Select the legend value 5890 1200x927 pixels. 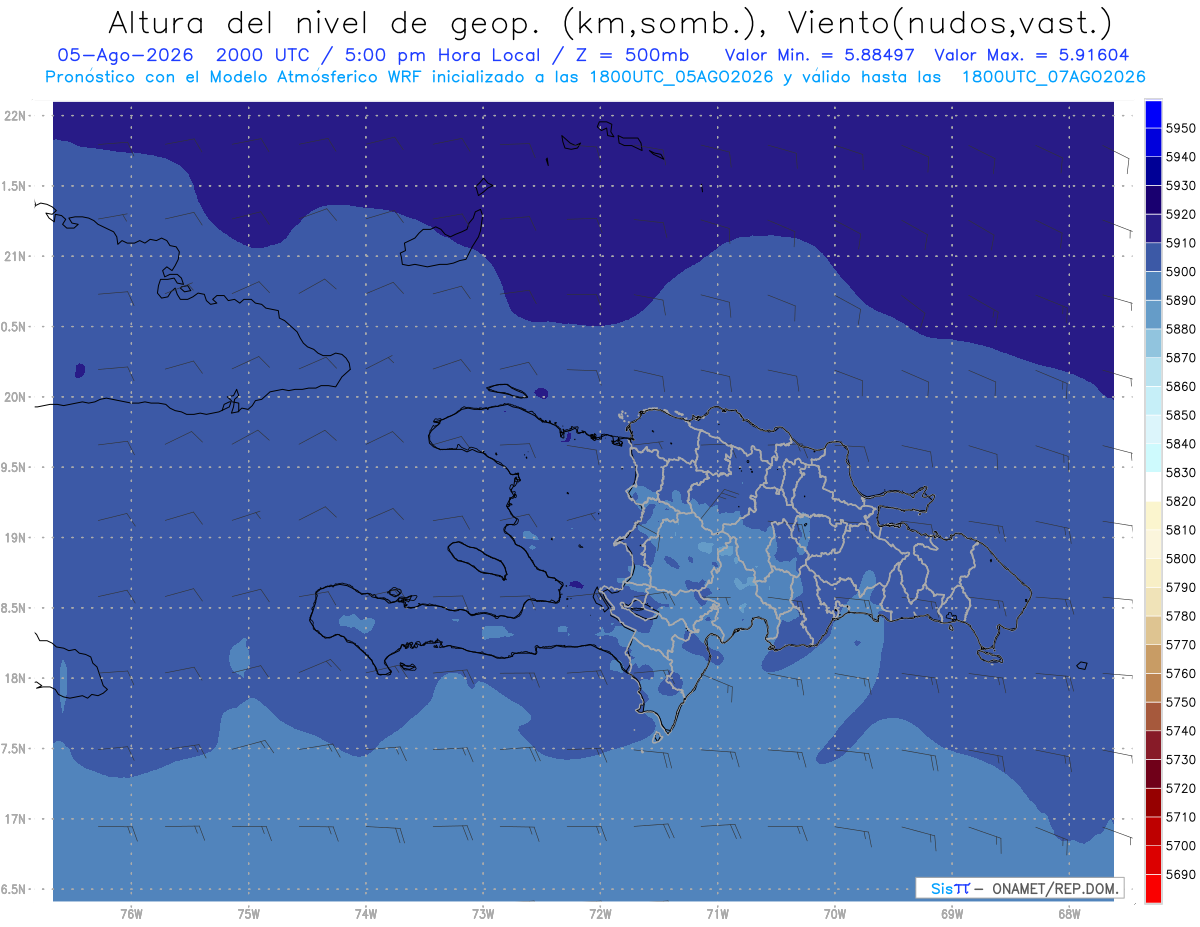pyautogui.click(x=1180, y=300)
